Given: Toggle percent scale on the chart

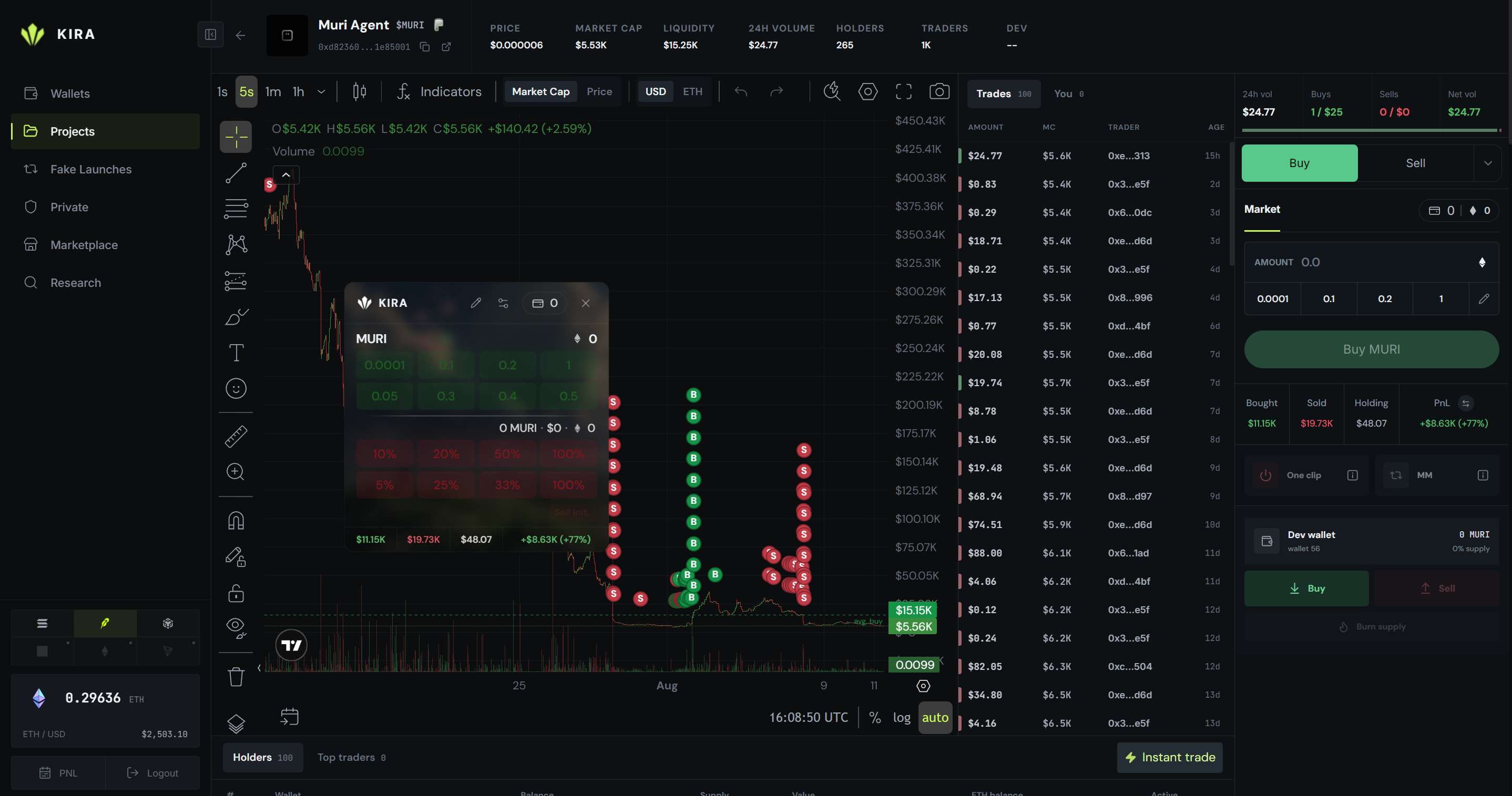Looking at the screenshot, I should (x=875, y=717).
